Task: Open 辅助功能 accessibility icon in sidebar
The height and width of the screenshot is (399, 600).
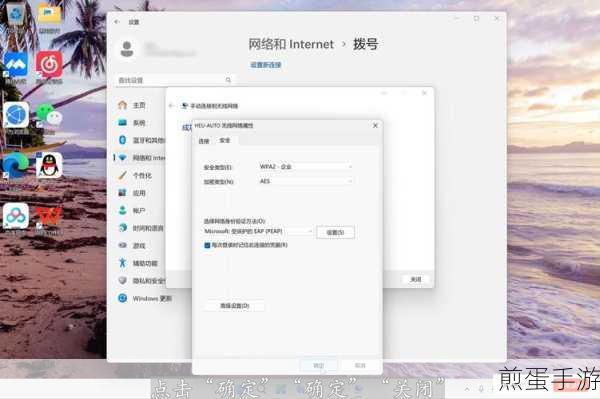Action: click(x=122, y=263)
